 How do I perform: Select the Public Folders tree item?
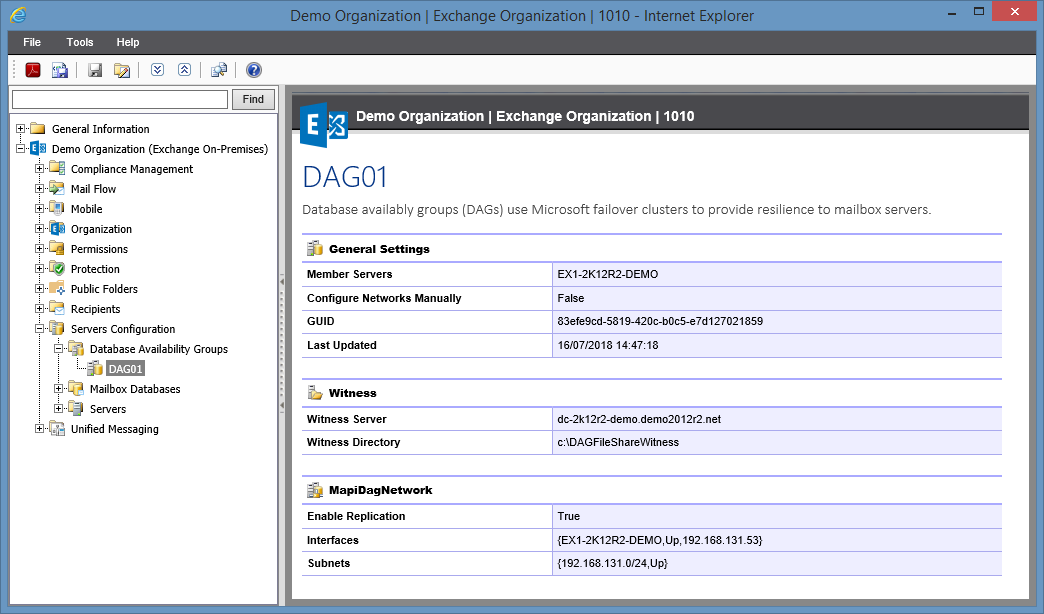[104, 289]
